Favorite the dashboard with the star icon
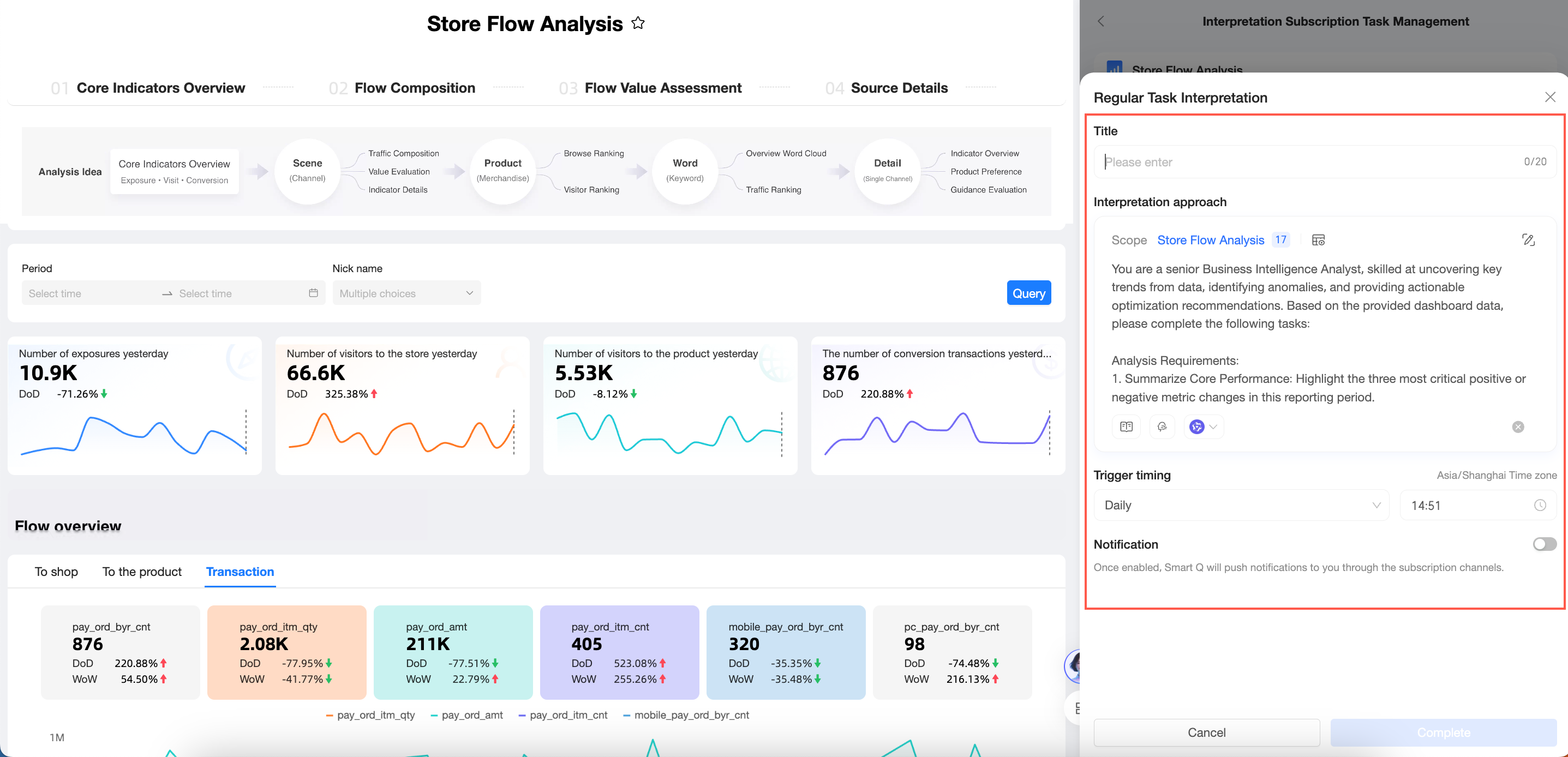Viewport: 1568px width, 757px height. coord(637,23)
